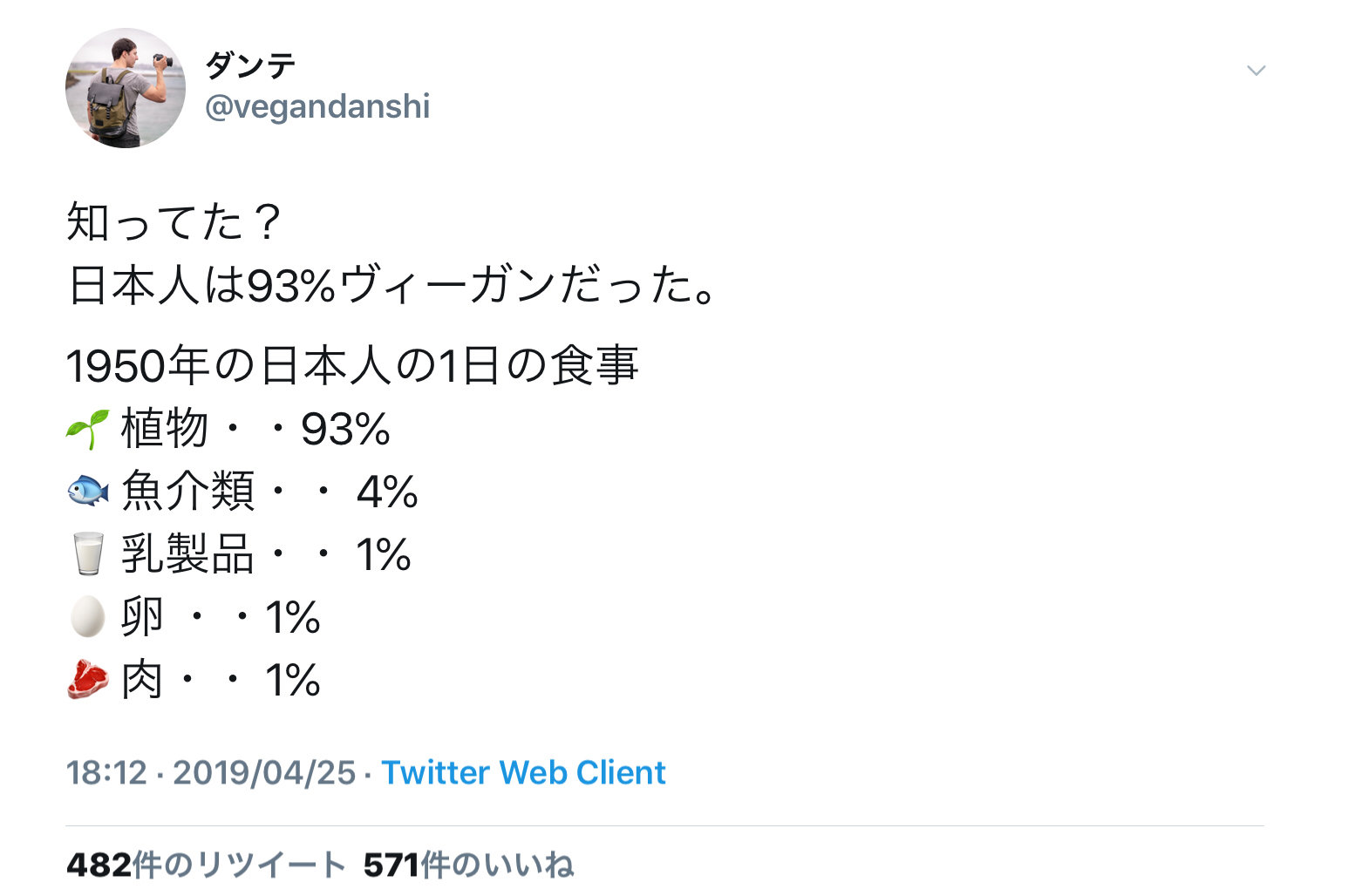This screenshot has height=896, width=1348.
Task: Click the heading 1950年の日本人の1日の食事
Action: pos(353,365)
